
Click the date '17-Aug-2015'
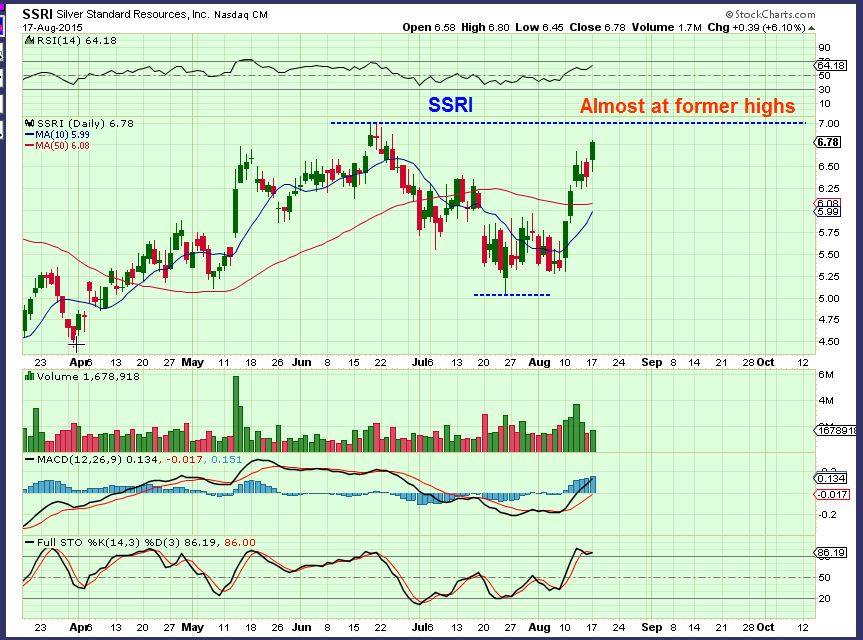click(52, 28)
